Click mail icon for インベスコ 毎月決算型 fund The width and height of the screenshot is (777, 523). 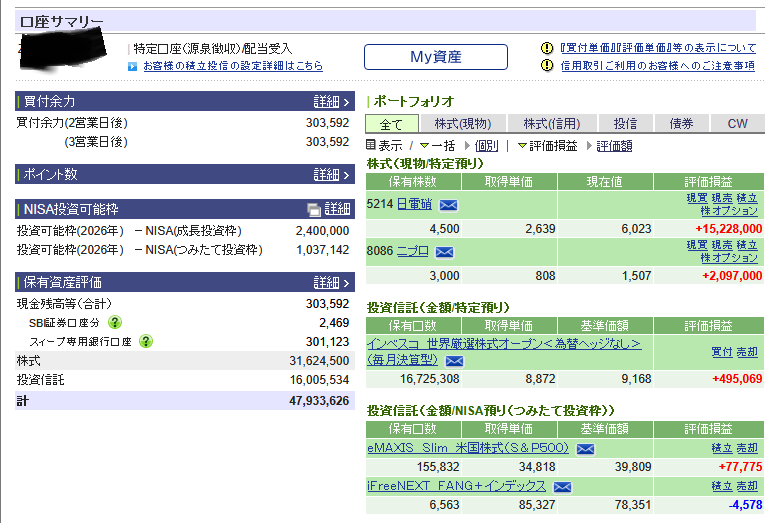(x=454, y=361)
